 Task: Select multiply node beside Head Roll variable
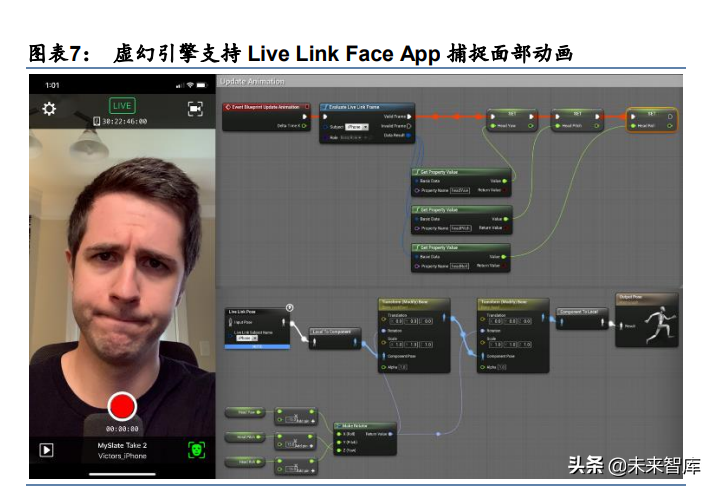click(296, 466)
